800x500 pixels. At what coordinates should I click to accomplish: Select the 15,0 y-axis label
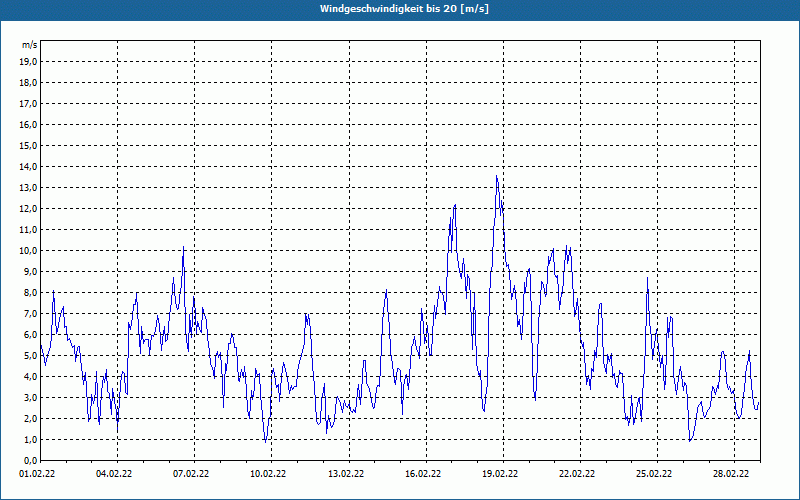(28, 146)
